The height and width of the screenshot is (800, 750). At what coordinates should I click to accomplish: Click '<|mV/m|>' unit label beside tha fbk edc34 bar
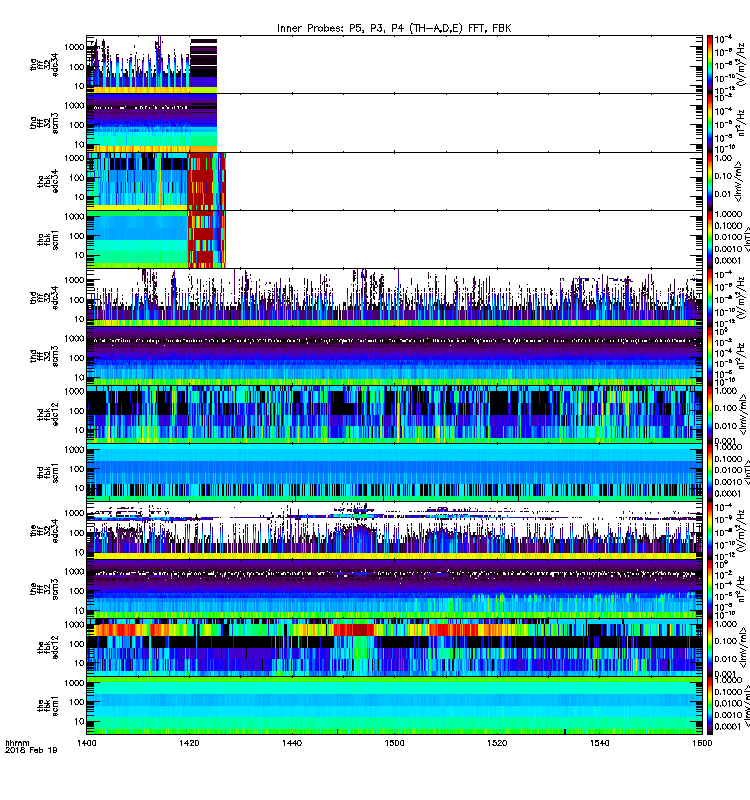click(x=739, y=182)
